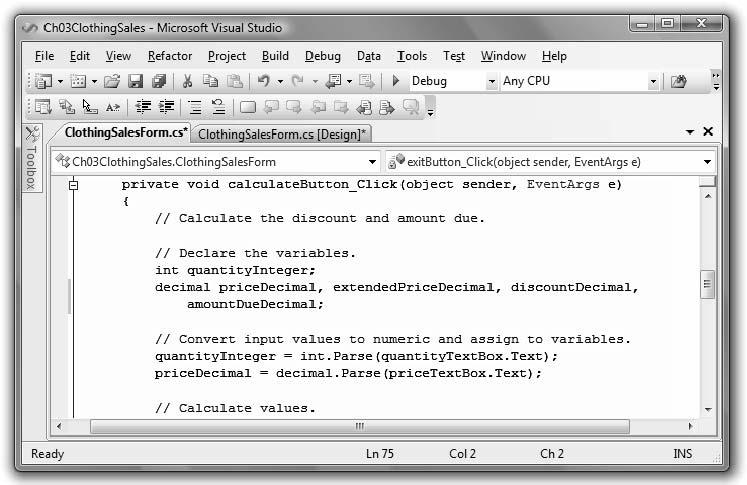Image resolution: width=747 pixels, height=485 pixels.
Task: Start debugging with the green play arrow
Action: click(x=395, y=81)
